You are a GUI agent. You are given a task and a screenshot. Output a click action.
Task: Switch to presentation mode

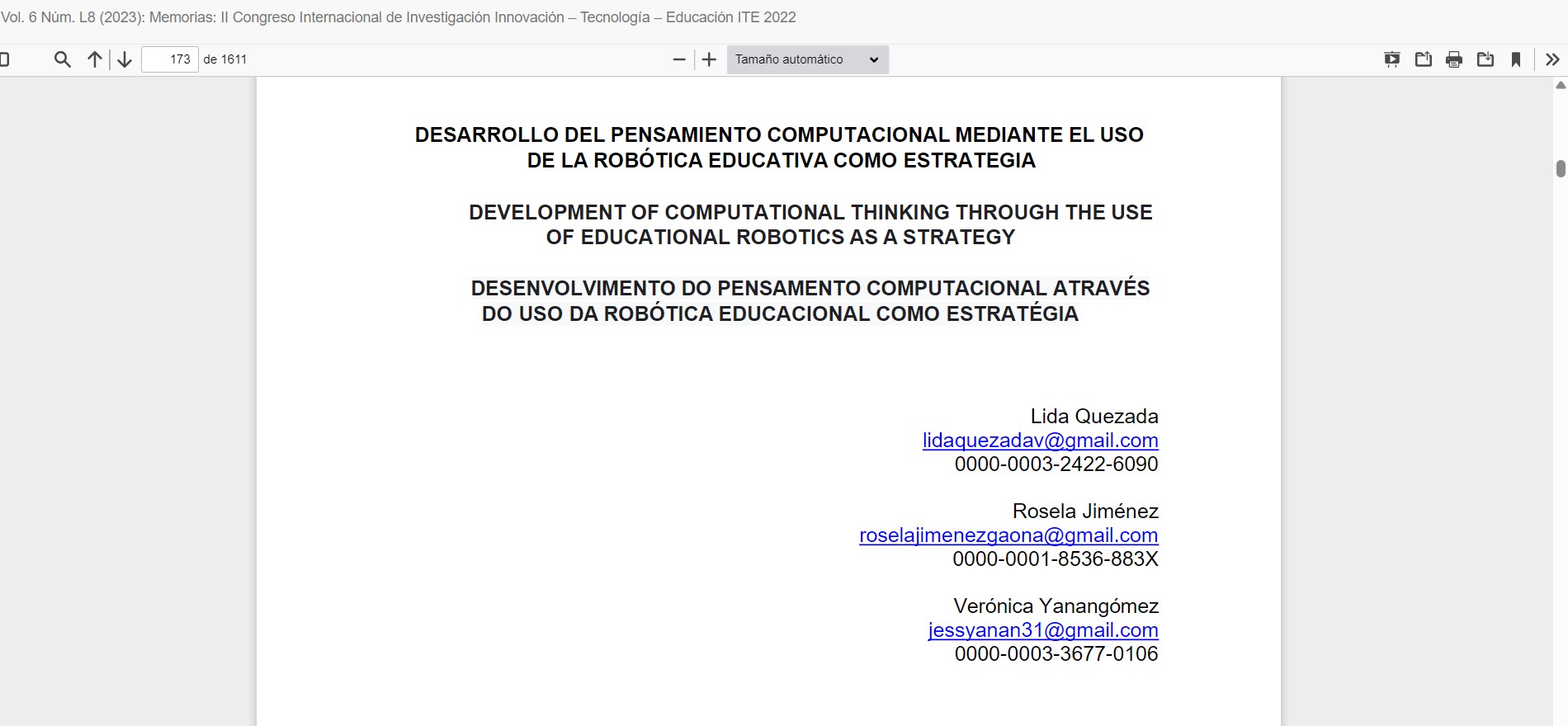pos(1392,59)
